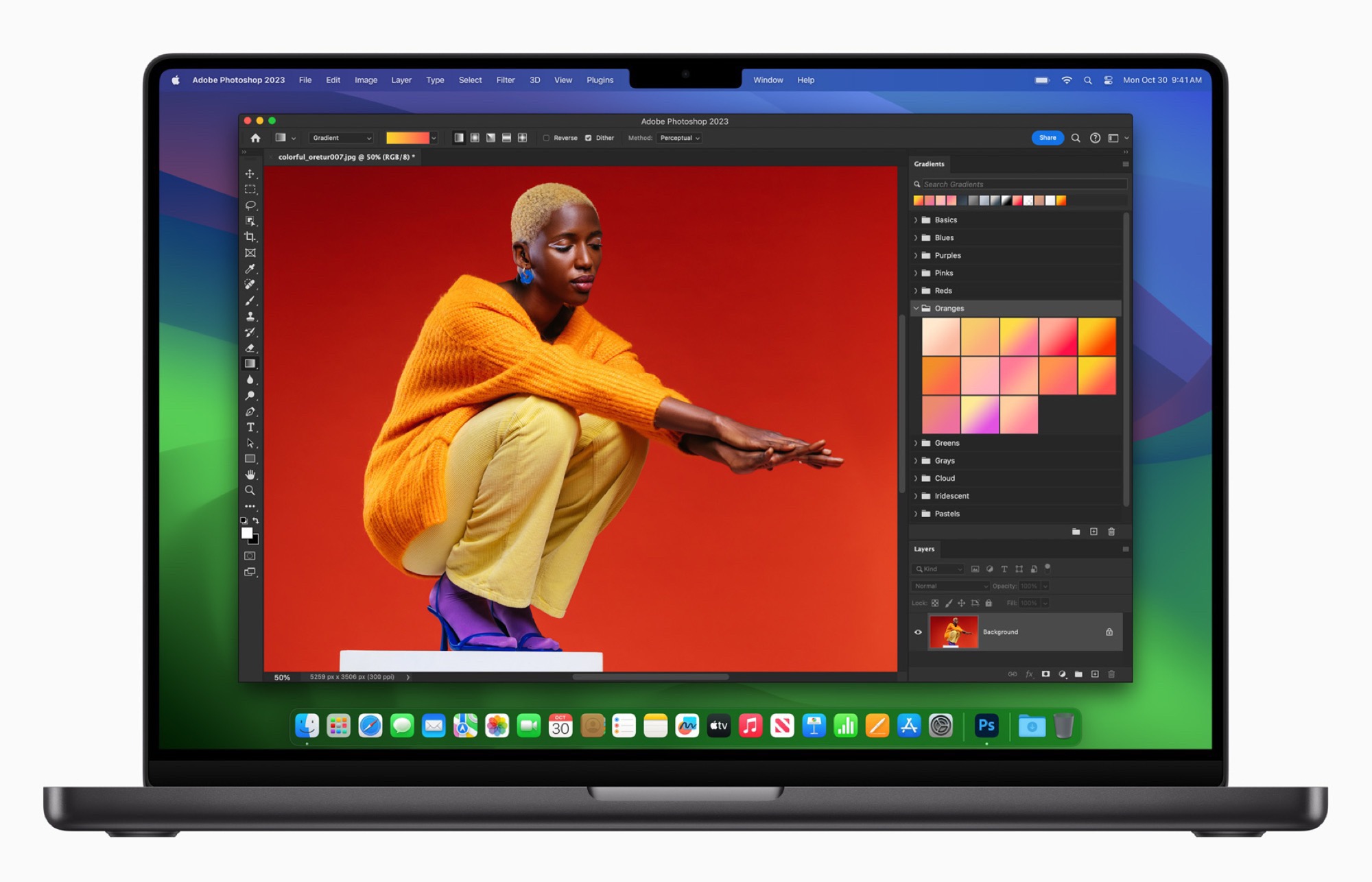Open the Gradient preset type dropdown
The width and height of the screenshot is (1372, 882).
click(x=341, y=138)
